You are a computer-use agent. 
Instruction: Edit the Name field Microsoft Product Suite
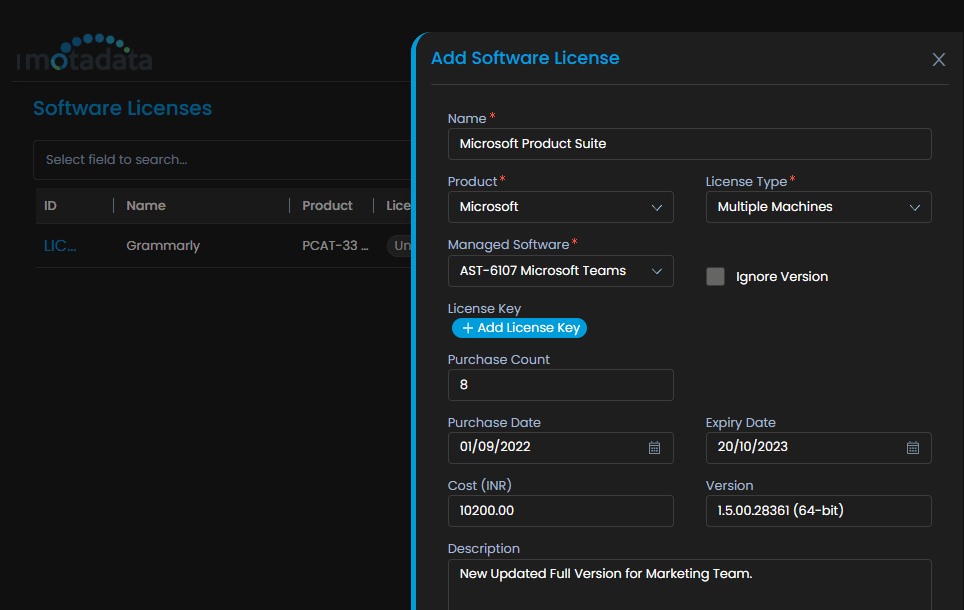(x=690, y=144)
